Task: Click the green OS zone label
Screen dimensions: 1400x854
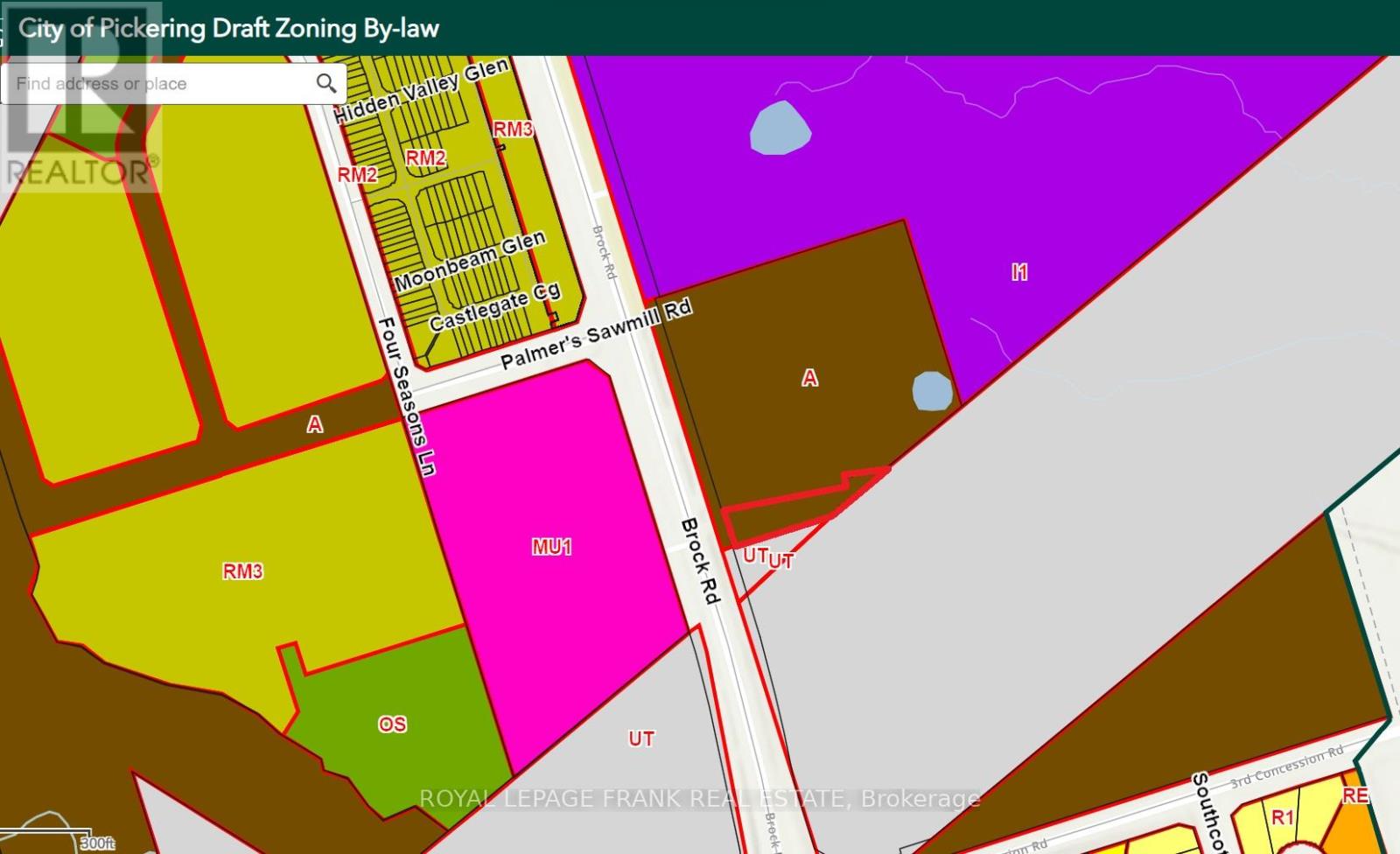Action: [x=392, y=724]
